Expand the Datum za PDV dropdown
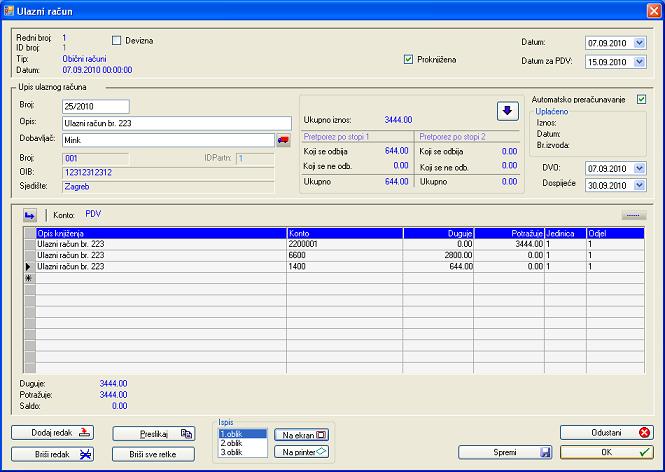This screenshot has width=665, height=472. tap(640, 62)
